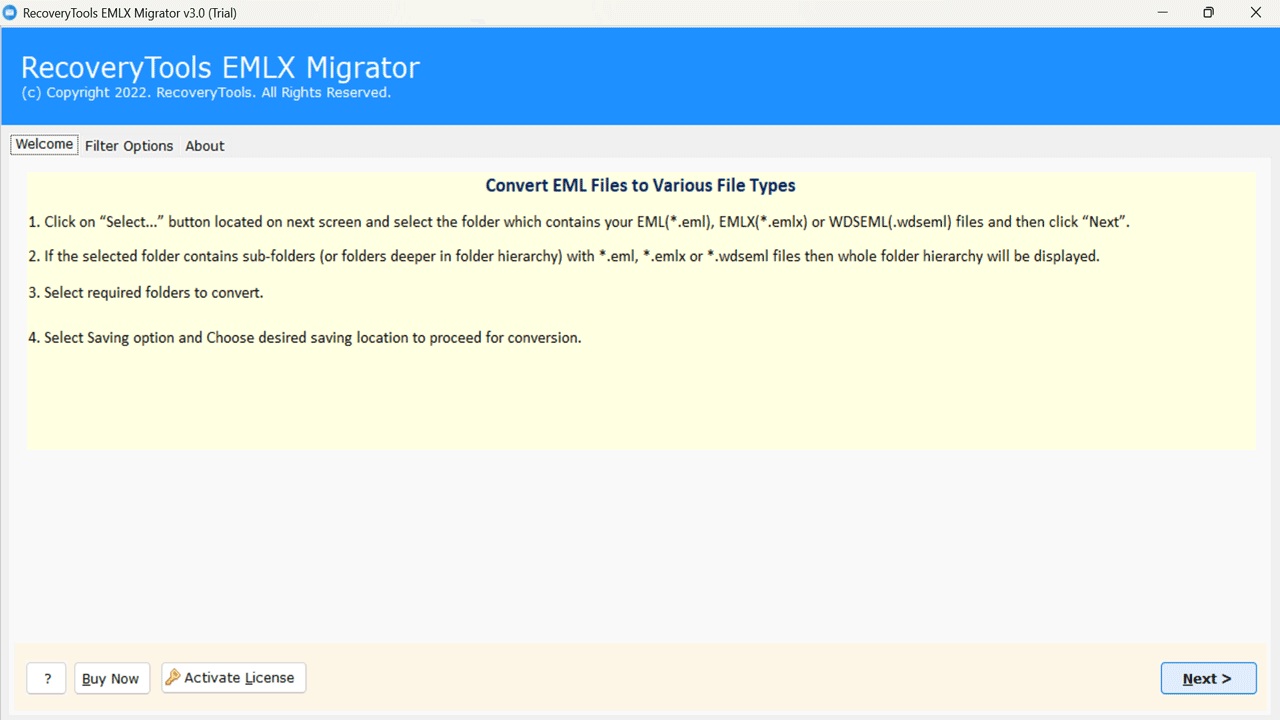
Task: Click the Buy Now button
Action: click(x=111, y=678)
